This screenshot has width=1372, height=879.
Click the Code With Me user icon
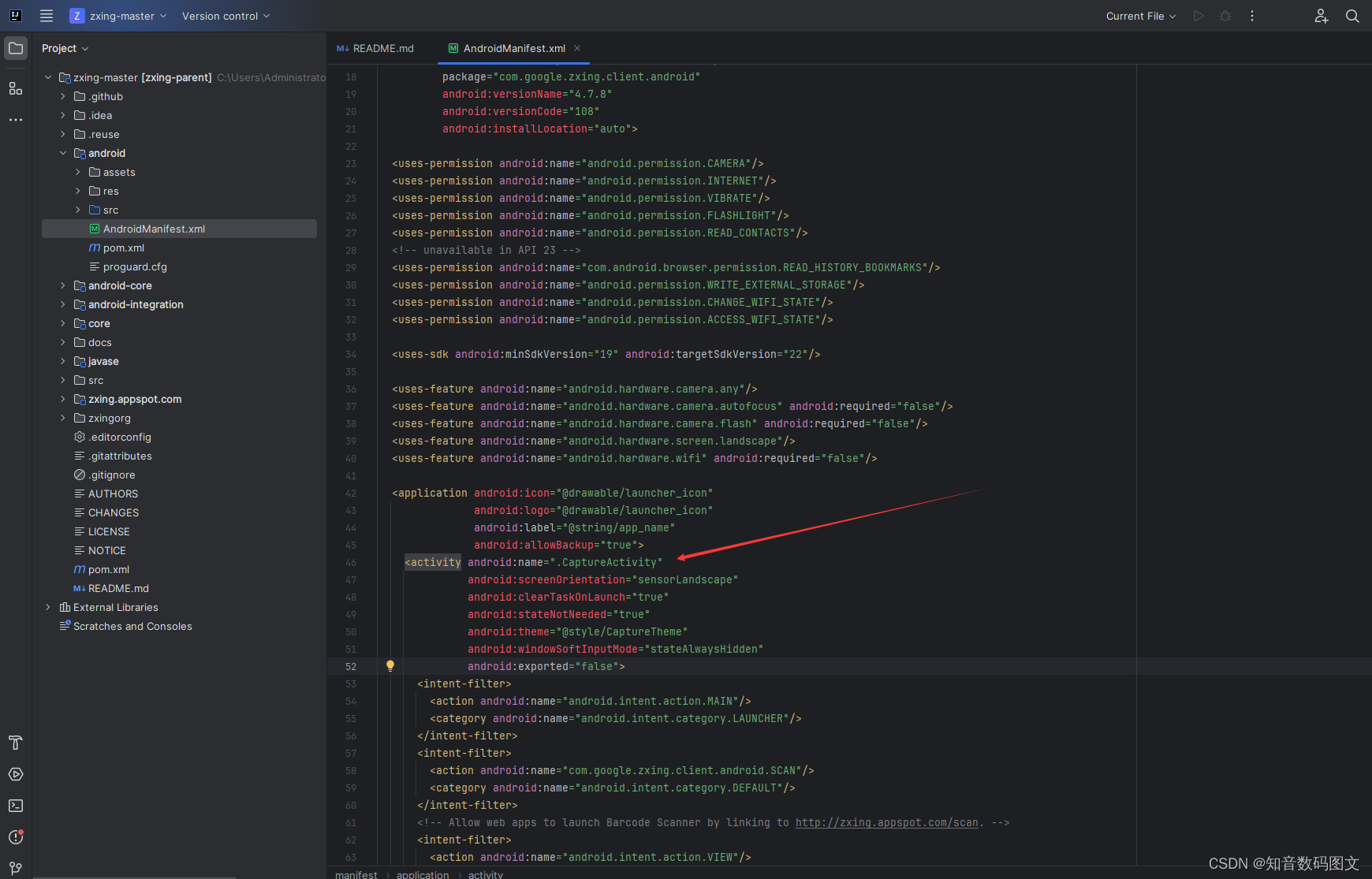click(x=1322, y=16)
